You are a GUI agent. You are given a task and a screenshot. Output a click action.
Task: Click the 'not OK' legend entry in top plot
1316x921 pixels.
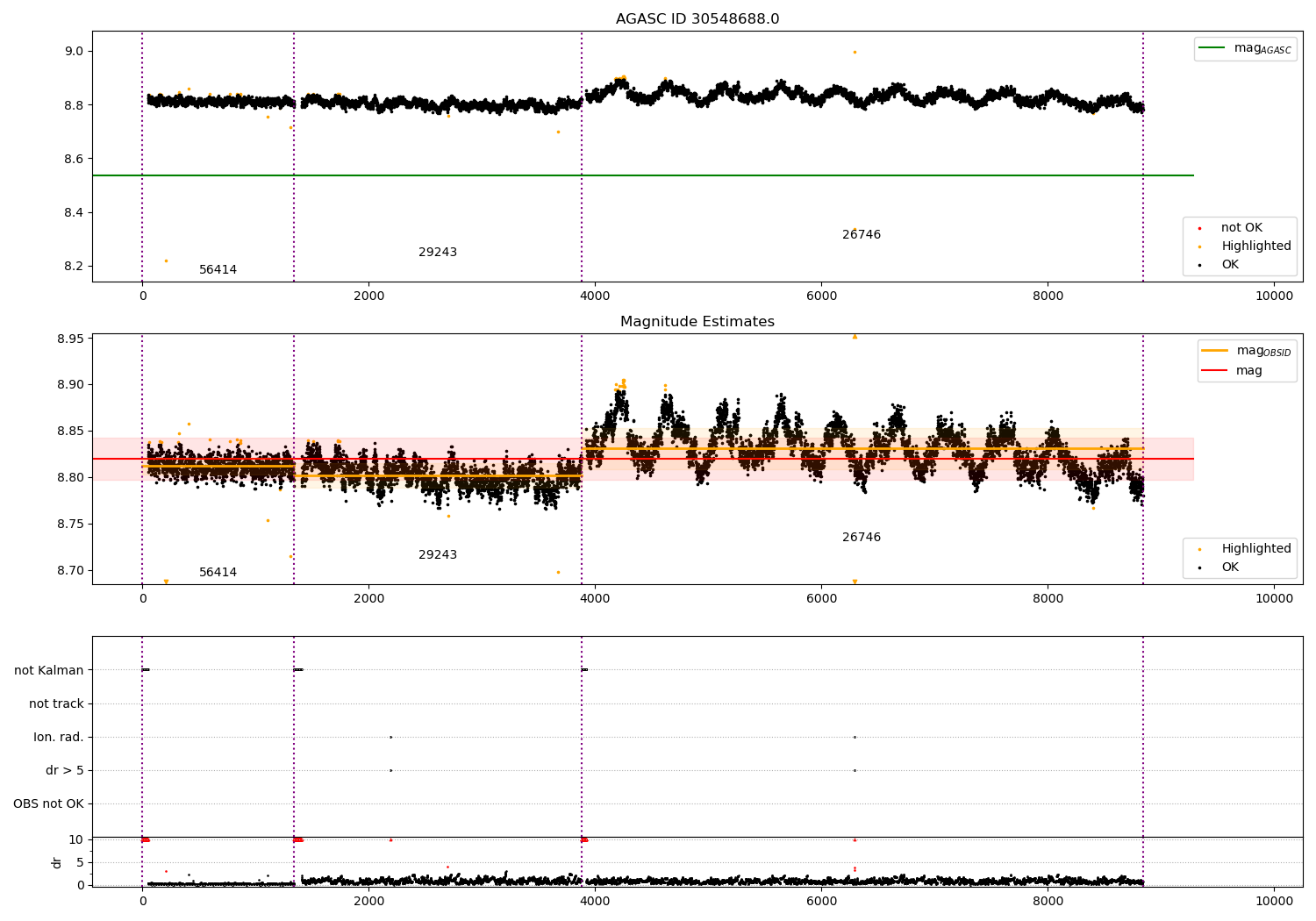click(x=1241, y=228)
